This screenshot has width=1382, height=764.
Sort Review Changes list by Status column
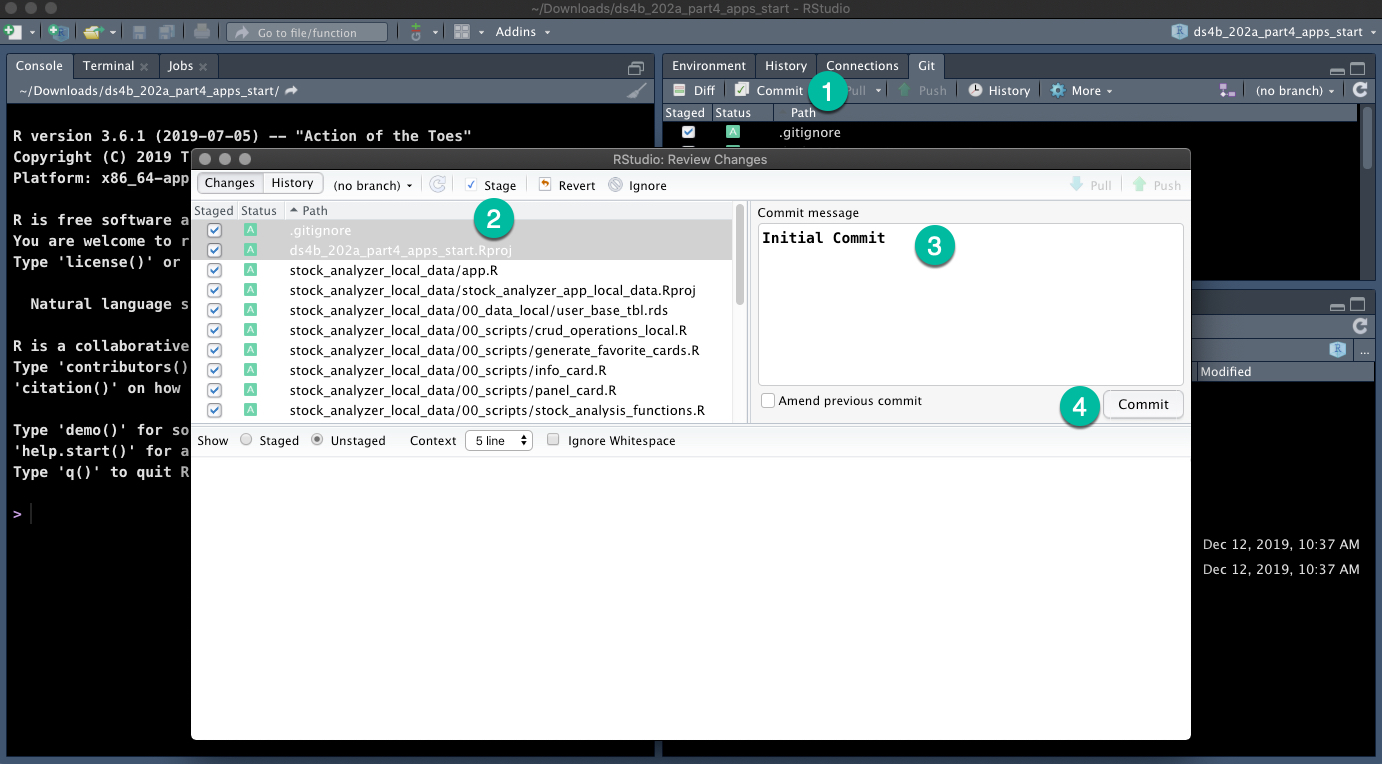click(x=259, y=211)
